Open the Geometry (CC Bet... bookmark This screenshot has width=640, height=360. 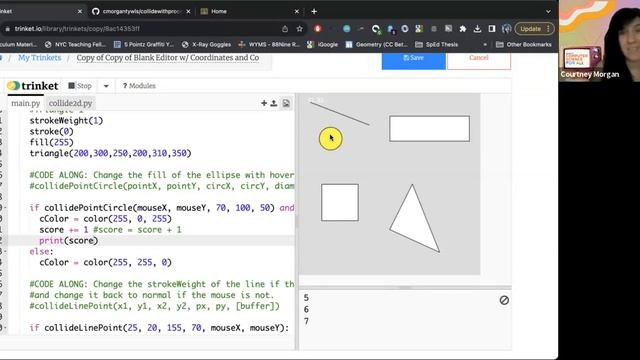(x=376, y=44)
